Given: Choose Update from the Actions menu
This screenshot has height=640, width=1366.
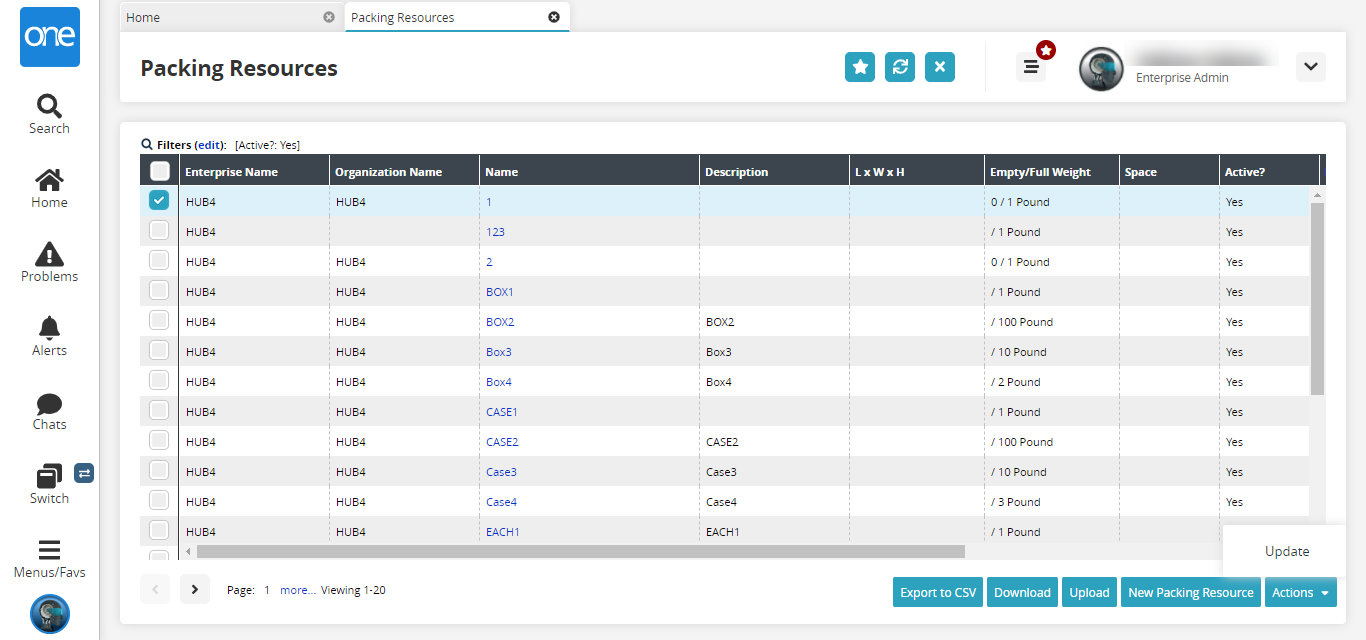Looking at the screenshot, I should [1286, 551].
